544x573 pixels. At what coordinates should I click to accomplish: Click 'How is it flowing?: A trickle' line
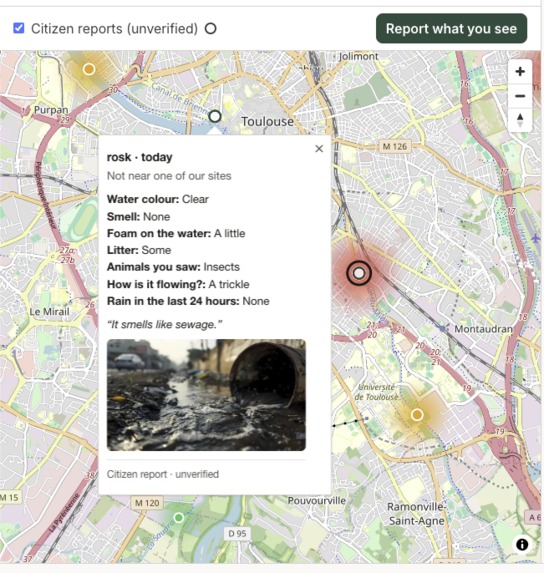tap(178, 284)
